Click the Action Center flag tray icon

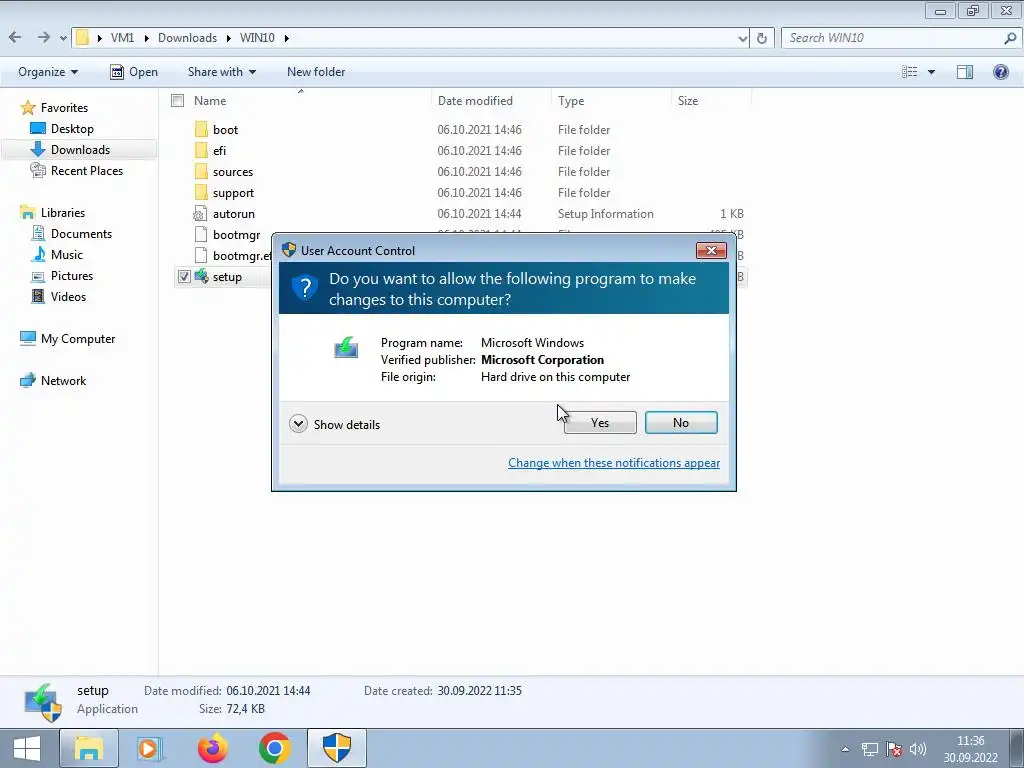(894, 749)
